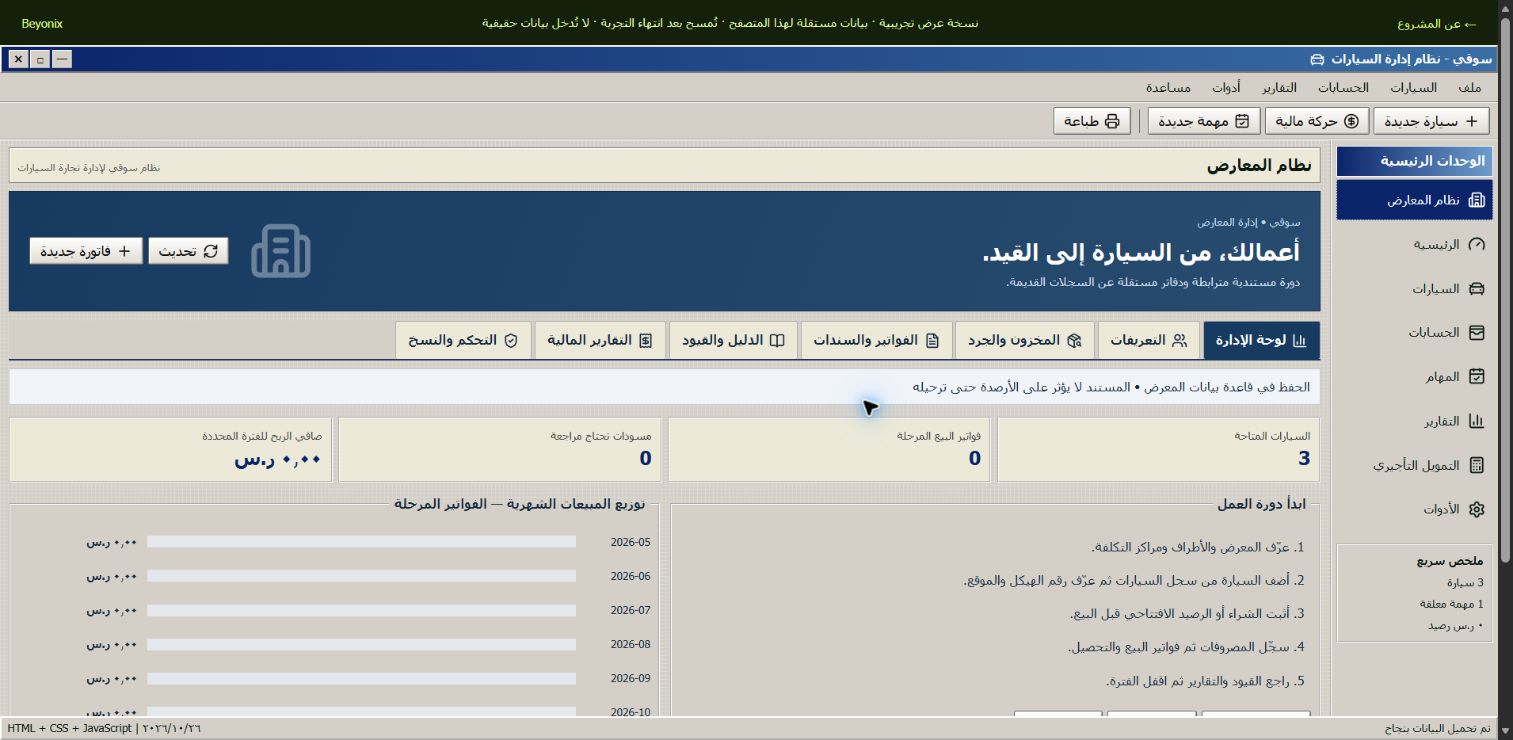Click the document icon on الفواتير والسندات tab
Image resolution: width=1513 pixels, height=740 pixels.
[932, 340]
